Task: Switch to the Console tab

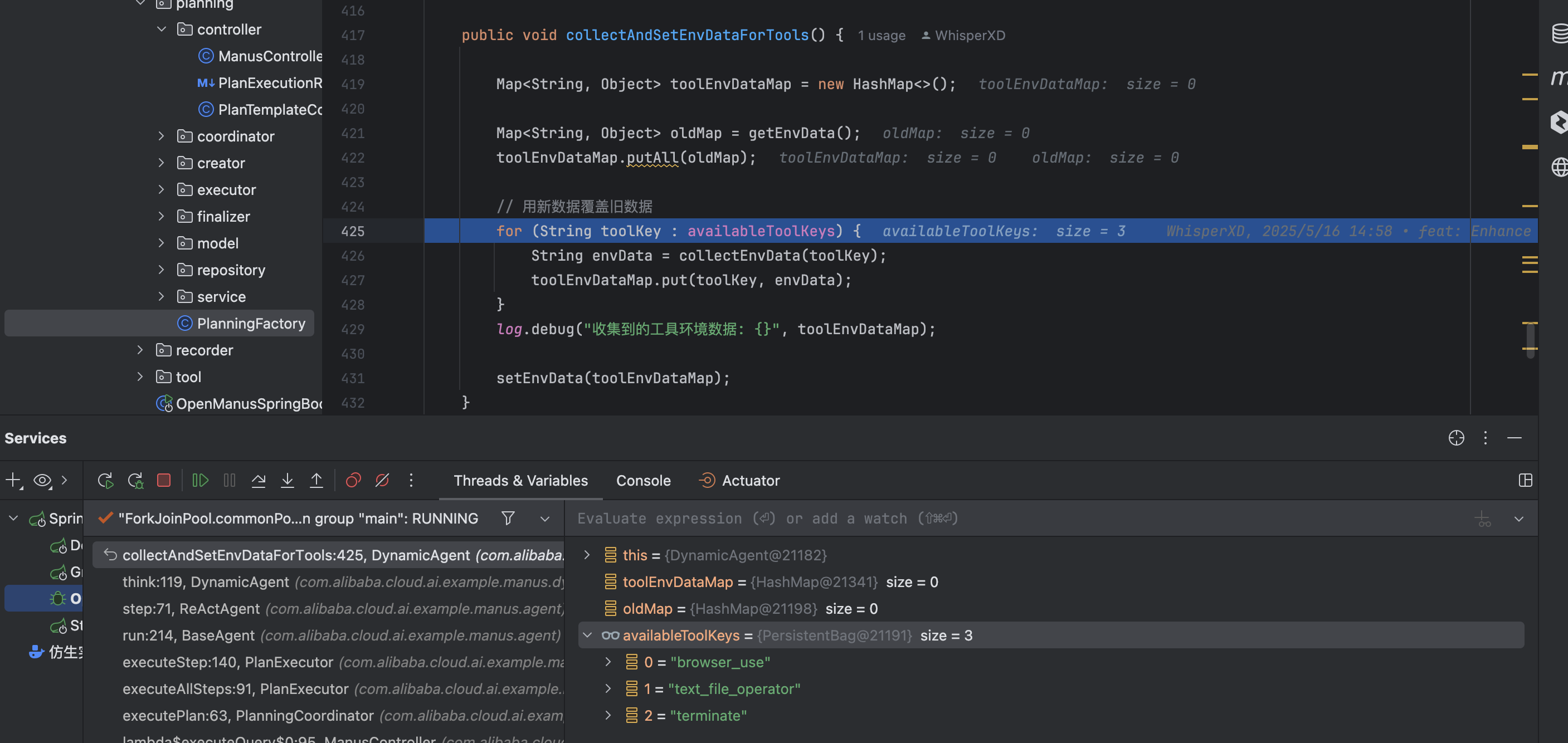Action: pos(643,480)
